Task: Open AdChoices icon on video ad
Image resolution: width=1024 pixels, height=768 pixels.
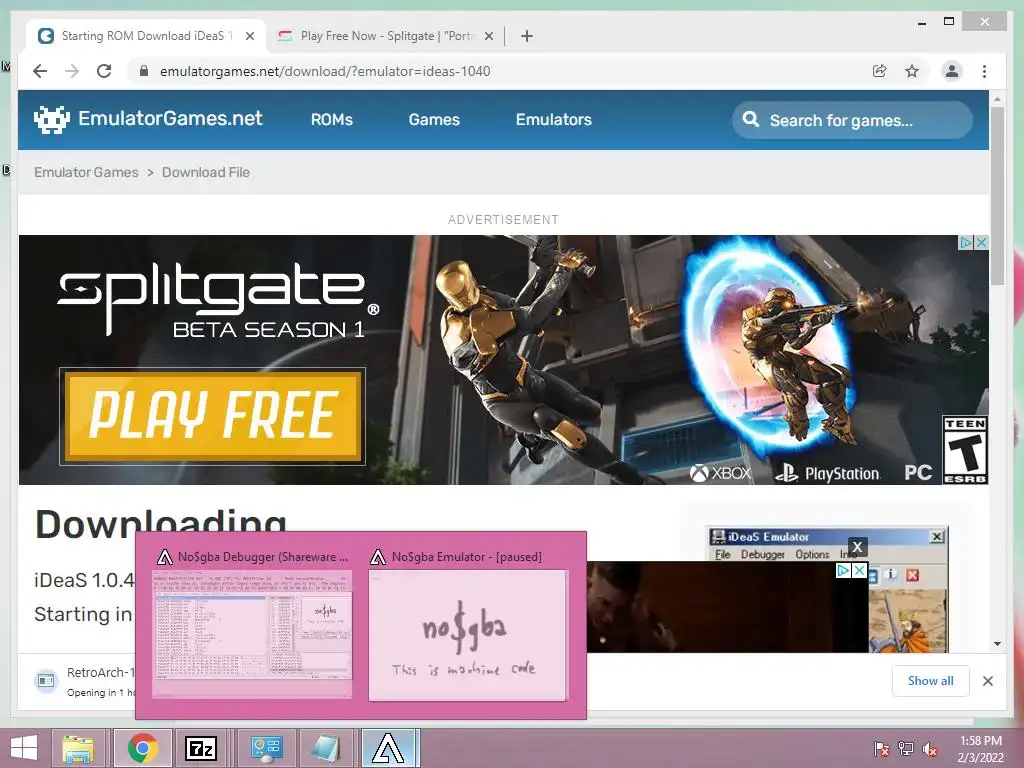Action: pyautogui.click(x=844, y=571)
